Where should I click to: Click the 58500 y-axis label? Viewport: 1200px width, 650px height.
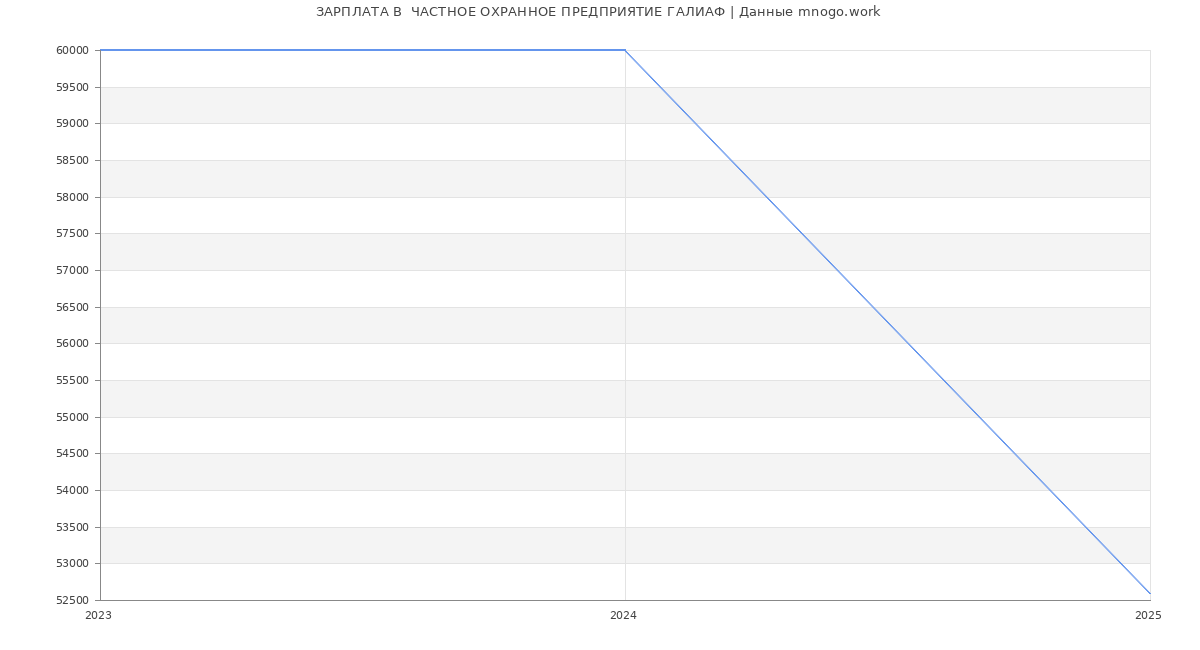click(x=73, y=161)
